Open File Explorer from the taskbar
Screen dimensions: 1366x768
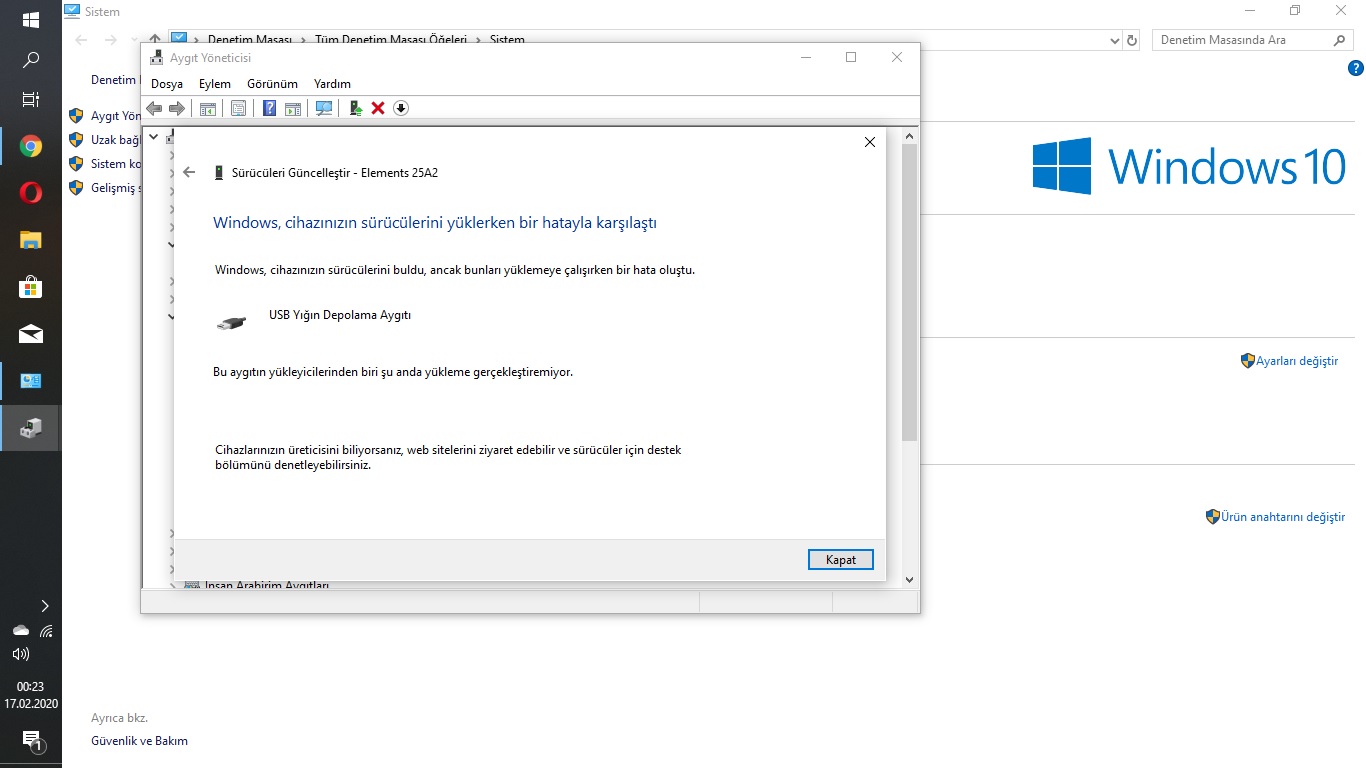pyautogui.click(x=31, y=240)
